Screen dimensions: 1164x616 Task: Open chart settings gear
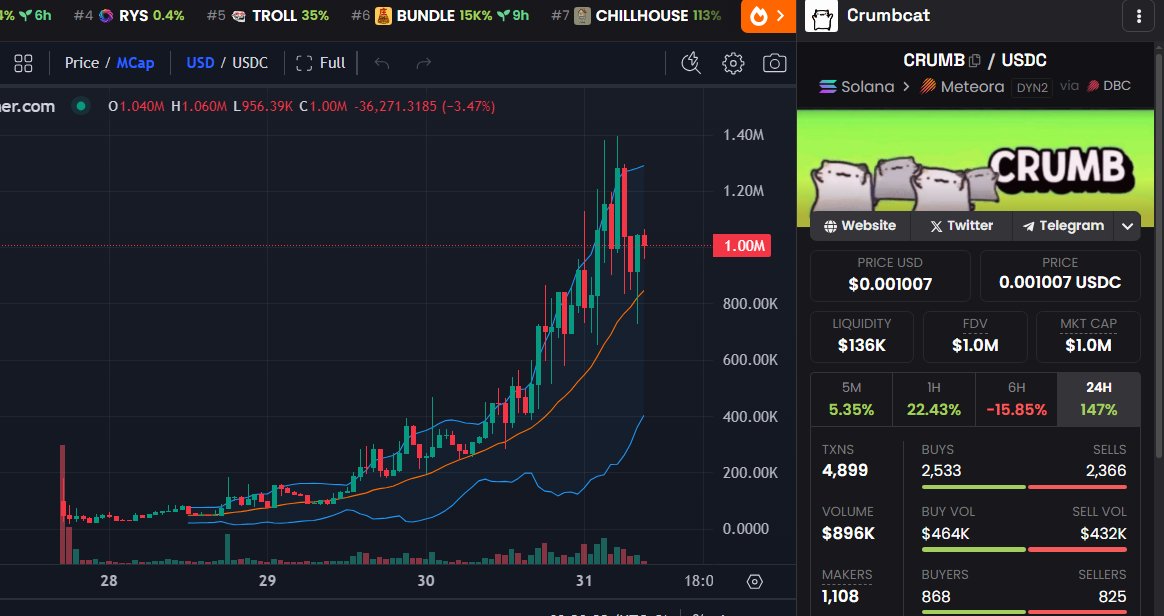tap(733, 63)
